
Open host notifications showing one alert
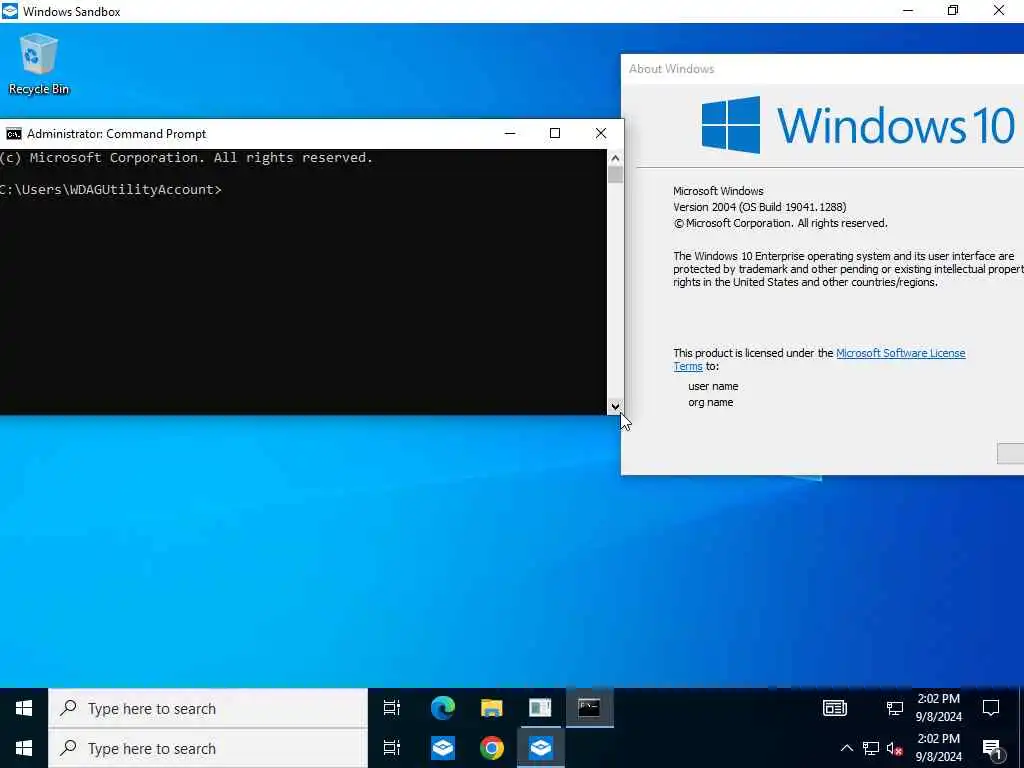coord(991,749)
